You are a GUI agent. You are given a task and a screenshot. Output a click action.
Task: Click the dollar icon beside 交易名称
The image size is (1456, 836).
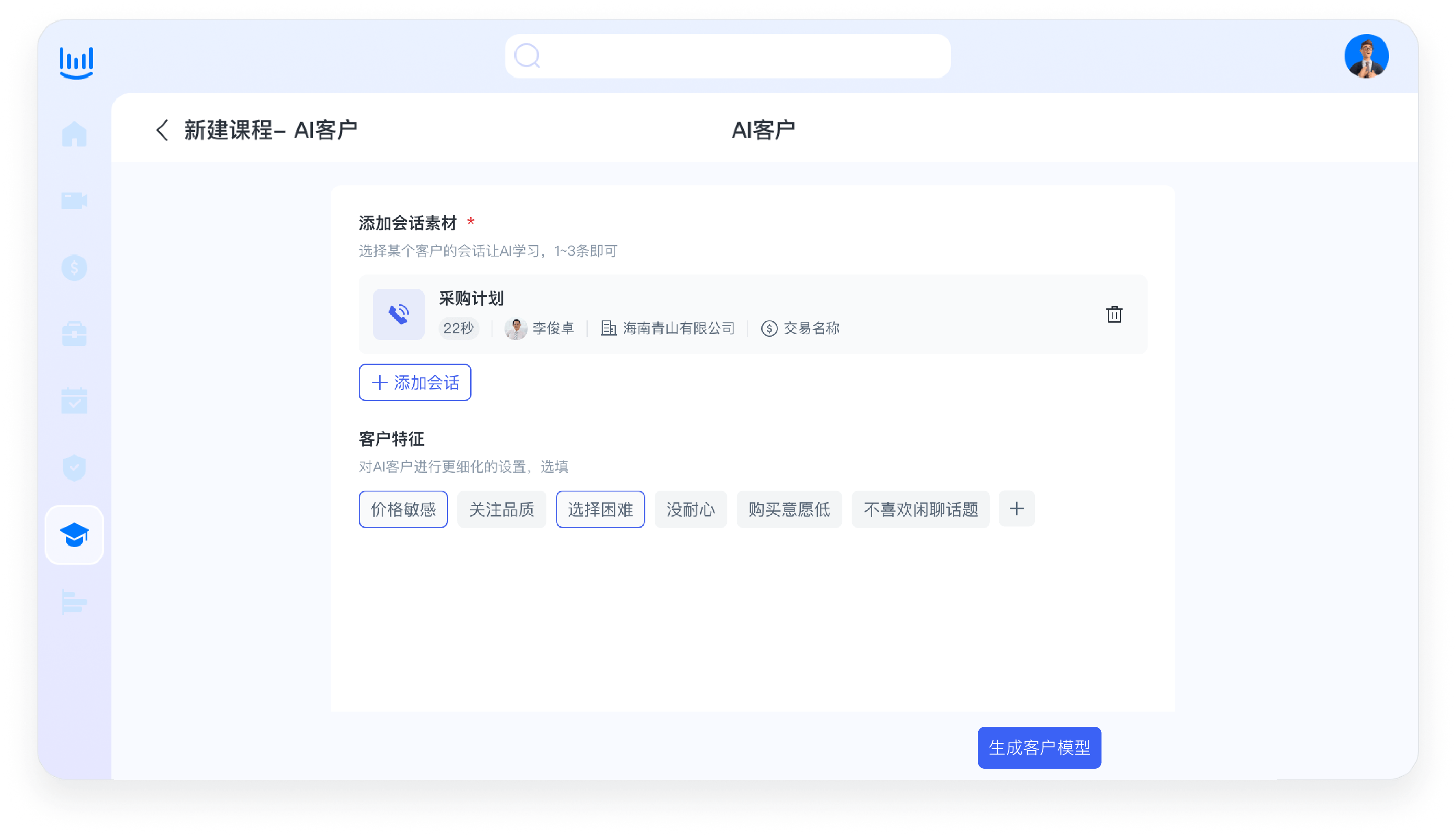coord(769,328)
